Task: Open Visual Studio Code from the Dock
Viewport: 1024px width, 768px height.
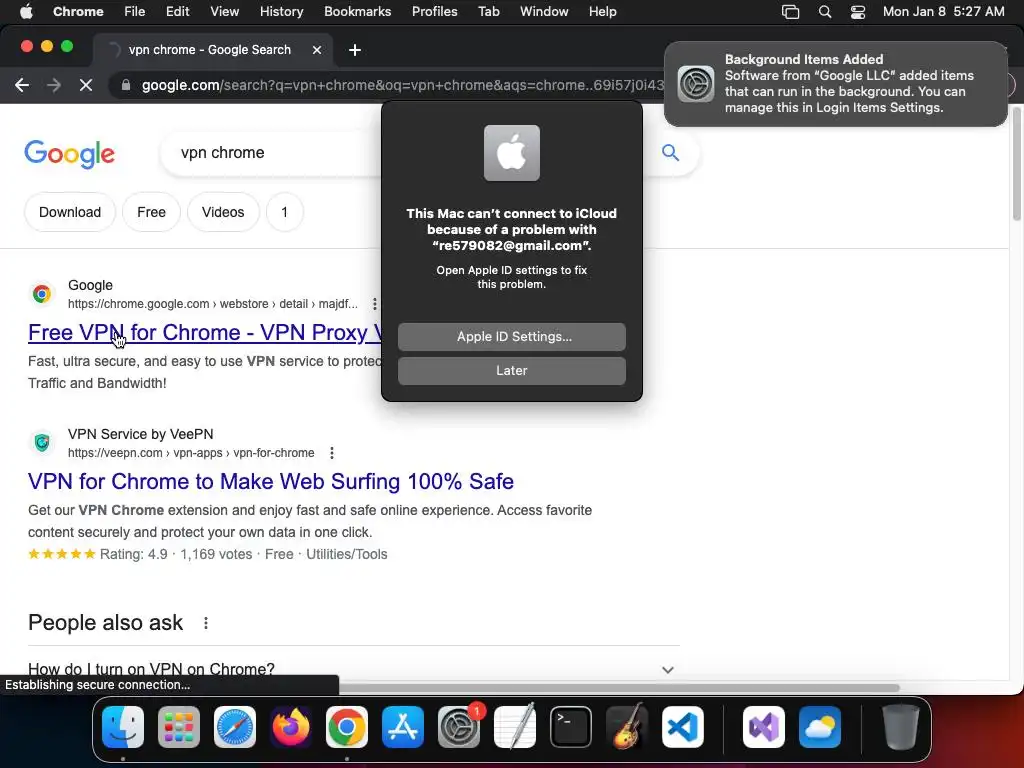Action: [683, 727]
